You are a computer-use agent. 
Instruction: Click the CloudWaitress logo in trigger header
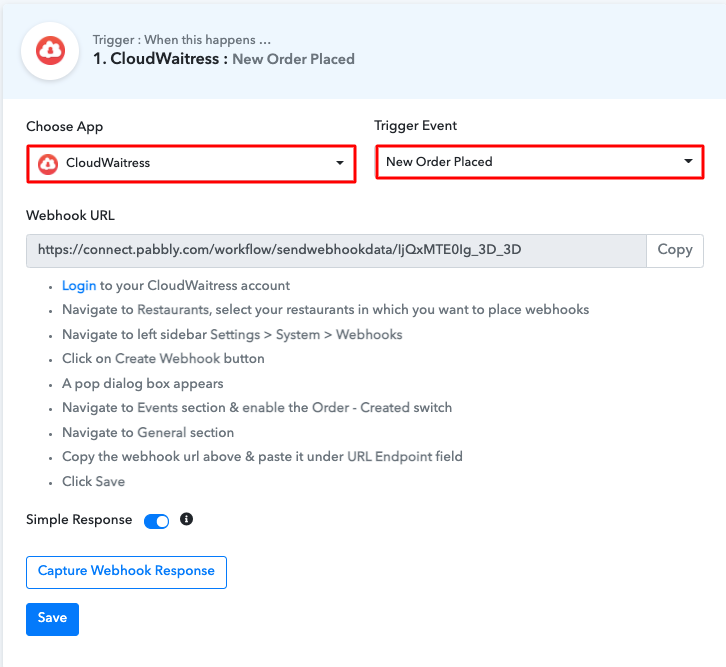point(50,51)
